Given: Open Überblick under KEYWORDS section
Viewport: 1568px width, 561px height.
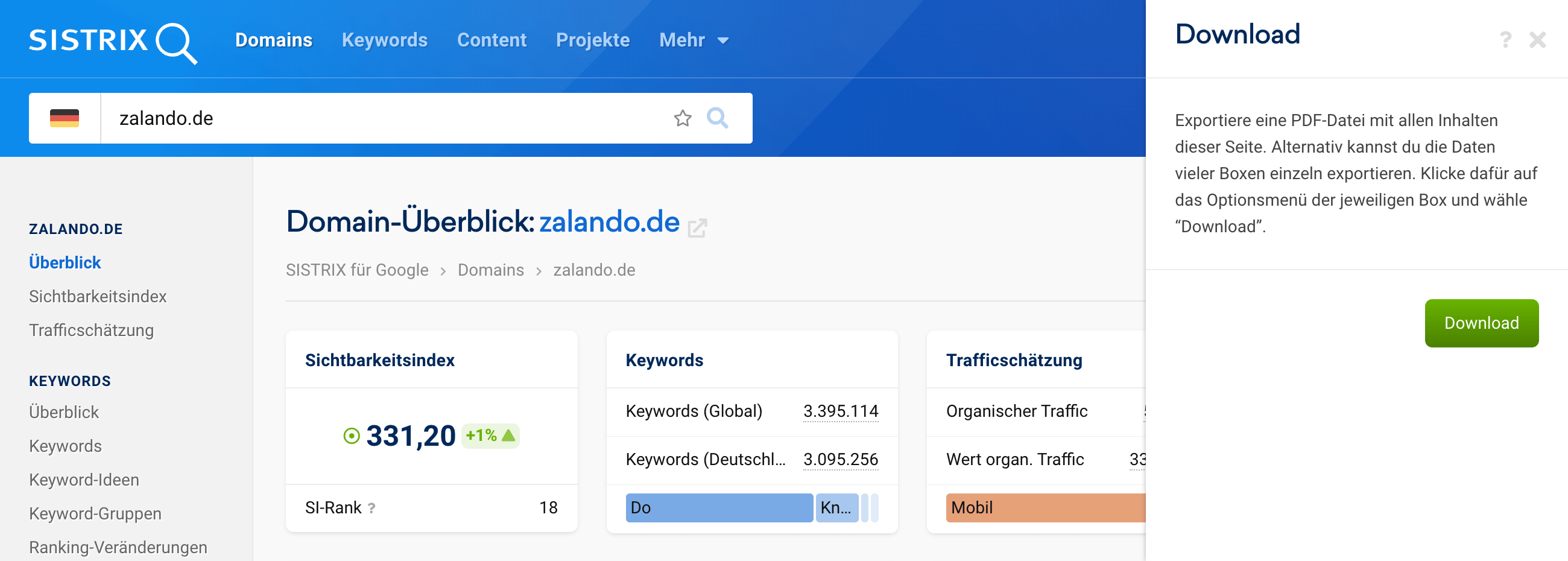Looking at the screenshot, I should pos(64,413).
